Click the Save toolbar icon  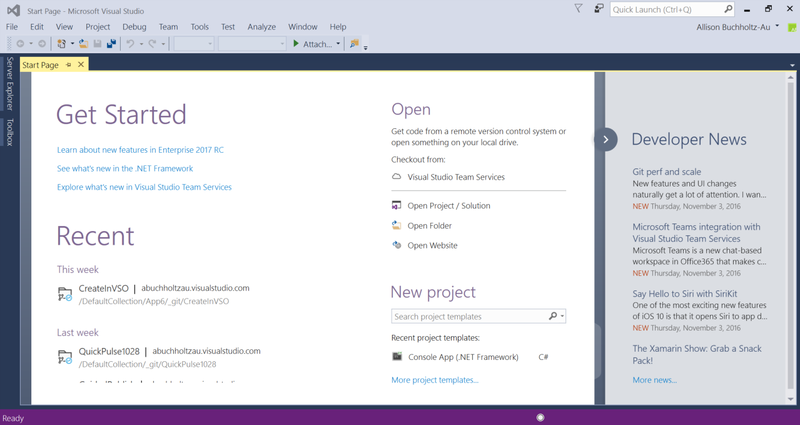point(97,44)
